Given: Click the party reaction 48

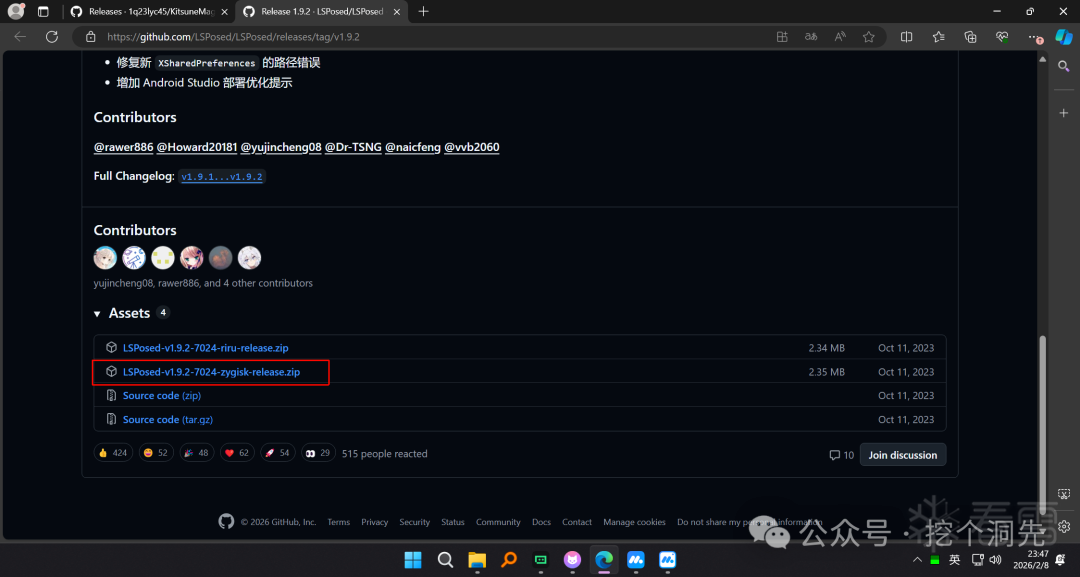Looking at the screenshot, I should click(x=196, y=453).
